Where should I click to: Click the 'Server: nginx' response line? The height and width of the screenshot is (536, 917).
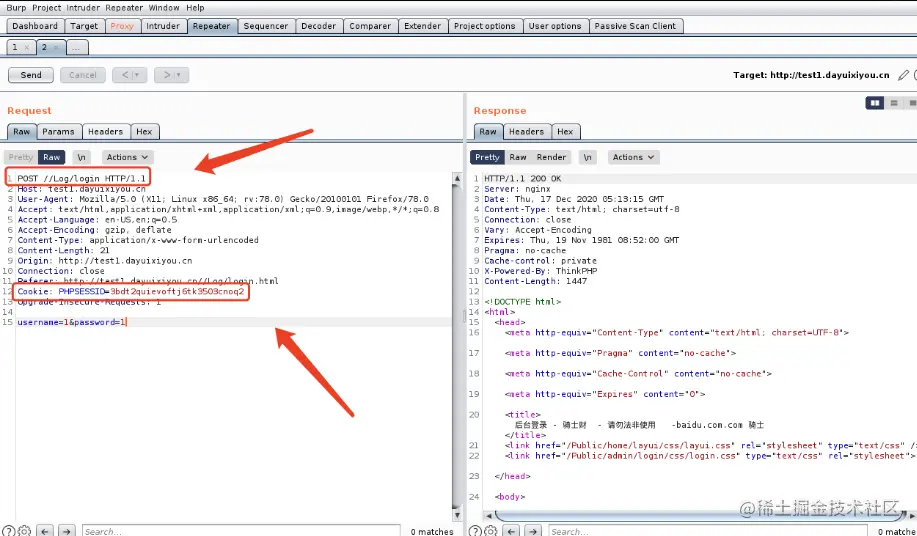pos(517,189)
